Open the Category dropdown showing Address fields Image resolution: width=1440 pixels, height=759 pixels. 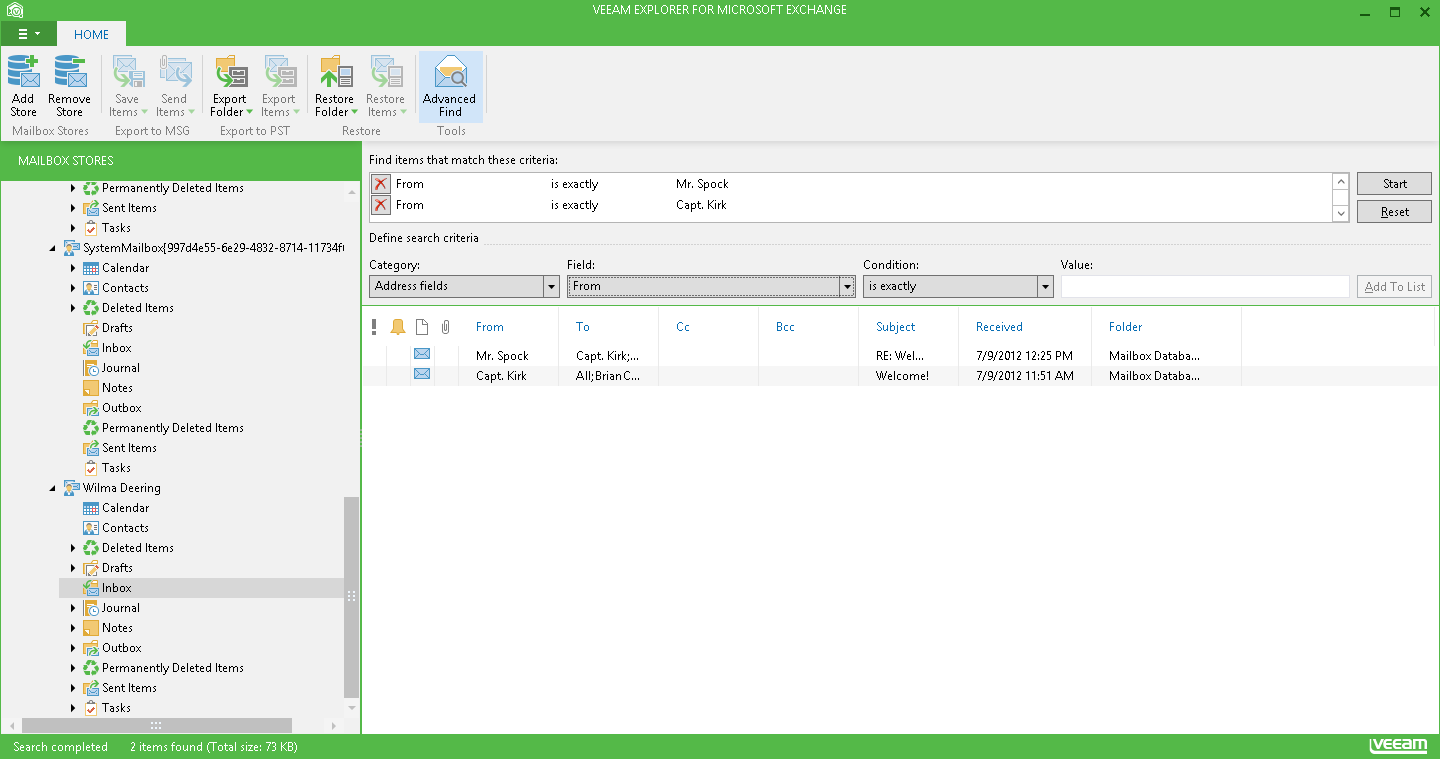(x=464, y=286)
